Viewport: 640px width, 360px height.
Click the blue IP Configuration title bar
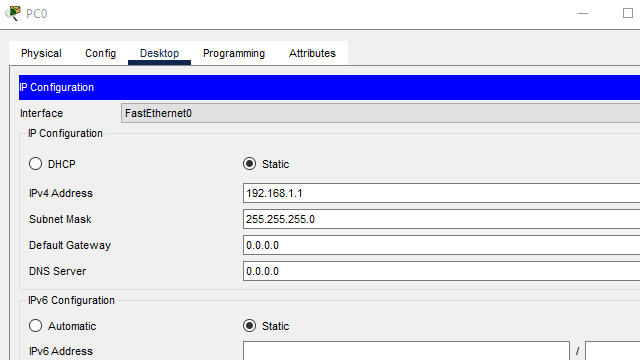(329, 87)
